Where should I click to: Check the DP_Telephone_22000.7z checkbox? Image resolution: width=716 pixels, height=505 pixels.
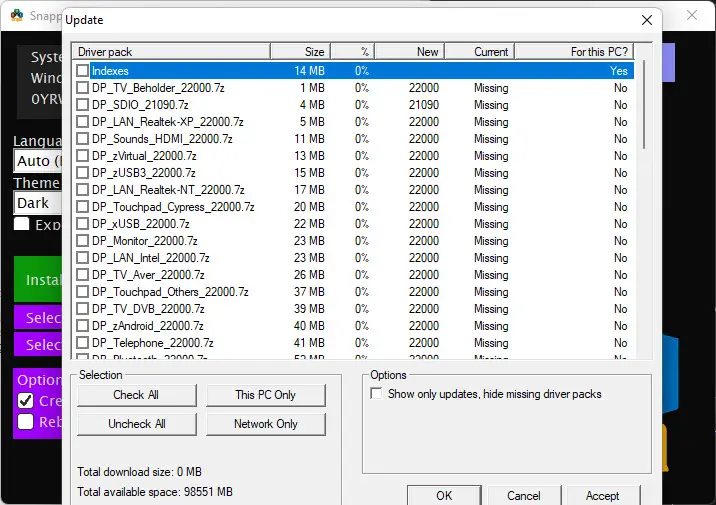(x=83, y=342)
